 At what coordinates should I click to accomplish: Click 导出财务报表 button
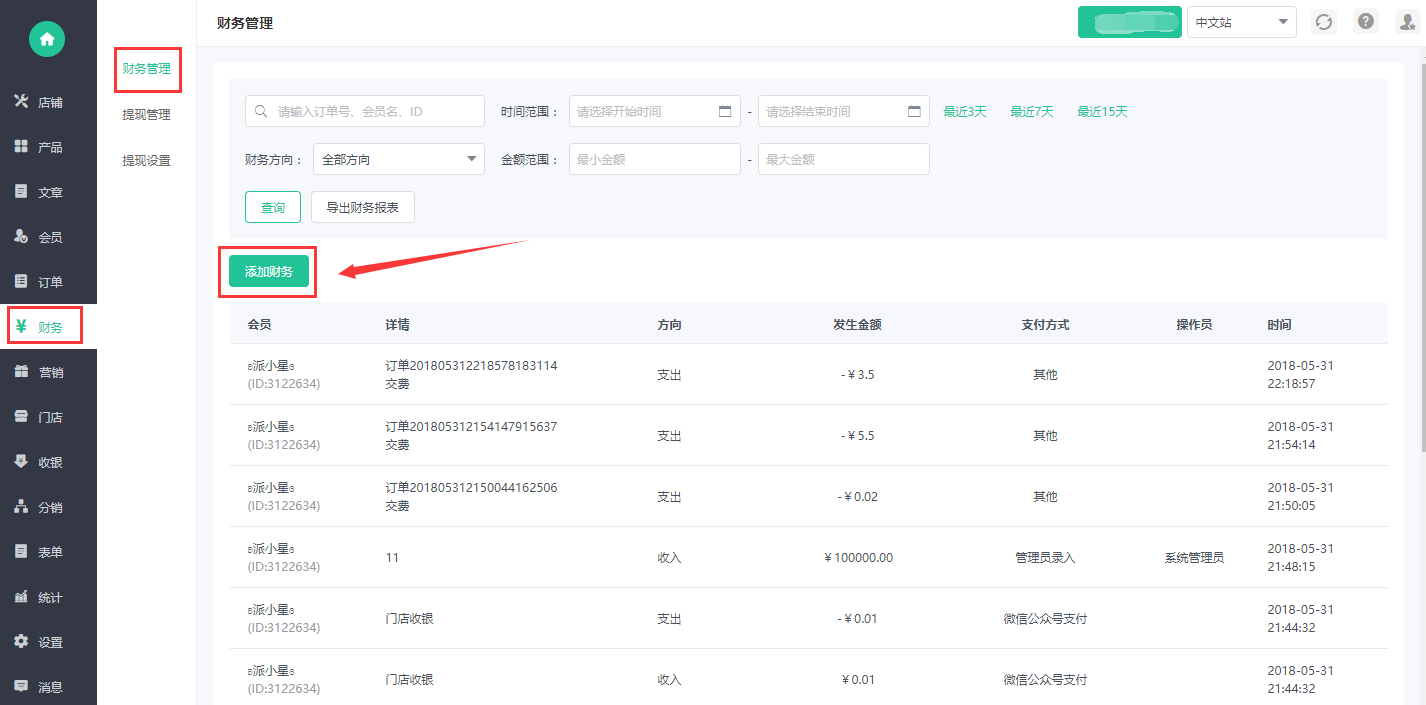click(362, 208)
